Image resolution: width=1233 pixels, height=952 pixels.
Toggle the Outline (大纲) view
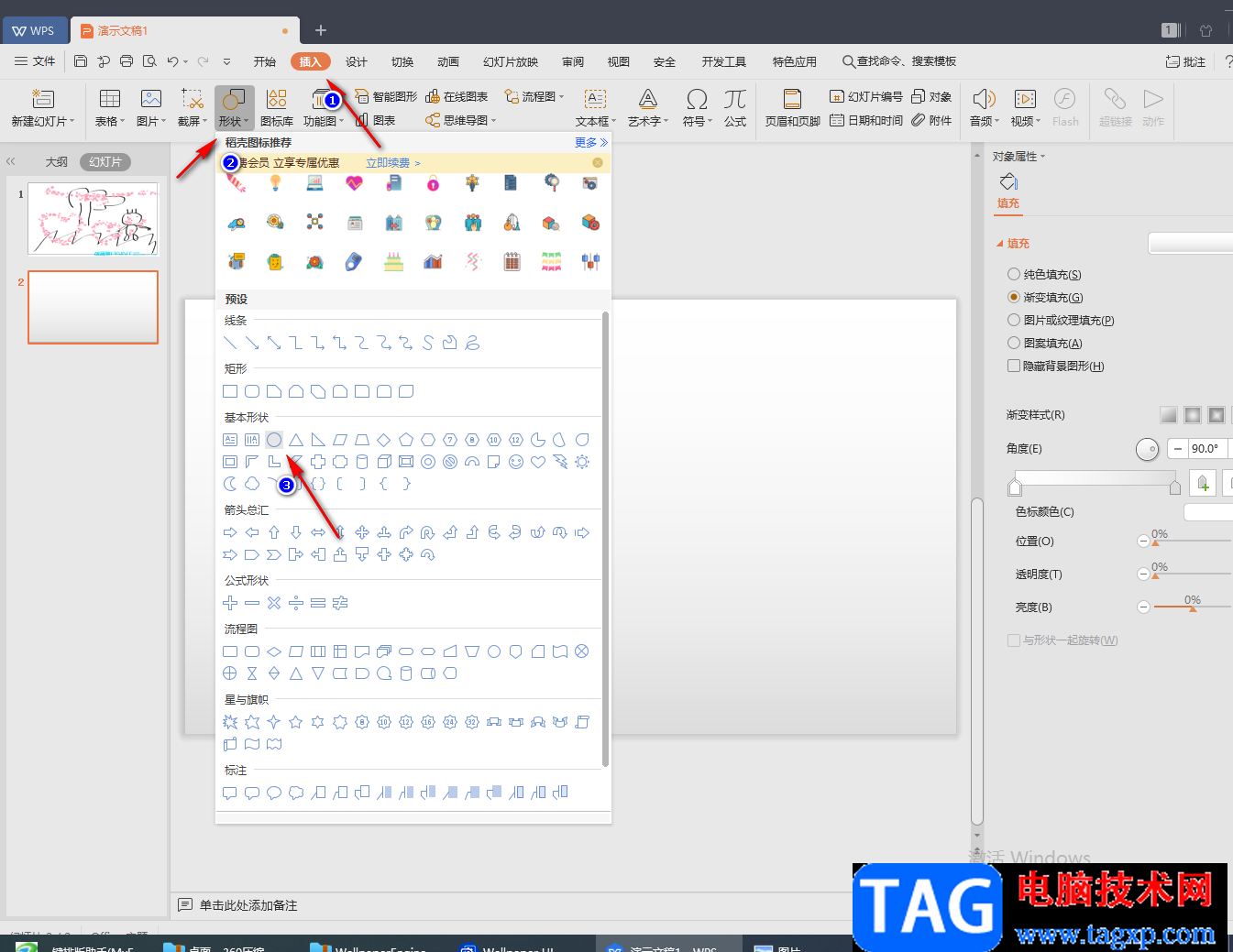(57, 161)
